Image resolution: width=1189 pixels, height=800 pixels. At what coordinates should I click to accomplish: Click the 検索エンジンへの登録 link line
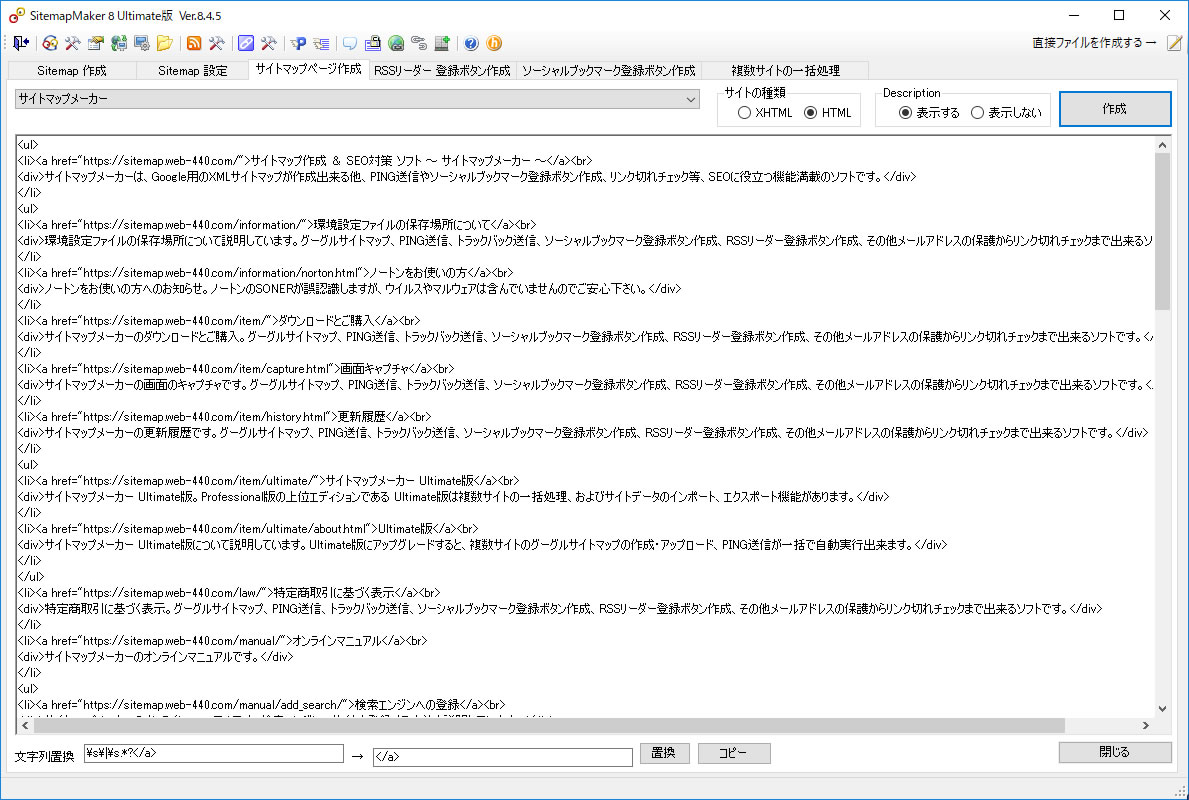click(262, 704)
